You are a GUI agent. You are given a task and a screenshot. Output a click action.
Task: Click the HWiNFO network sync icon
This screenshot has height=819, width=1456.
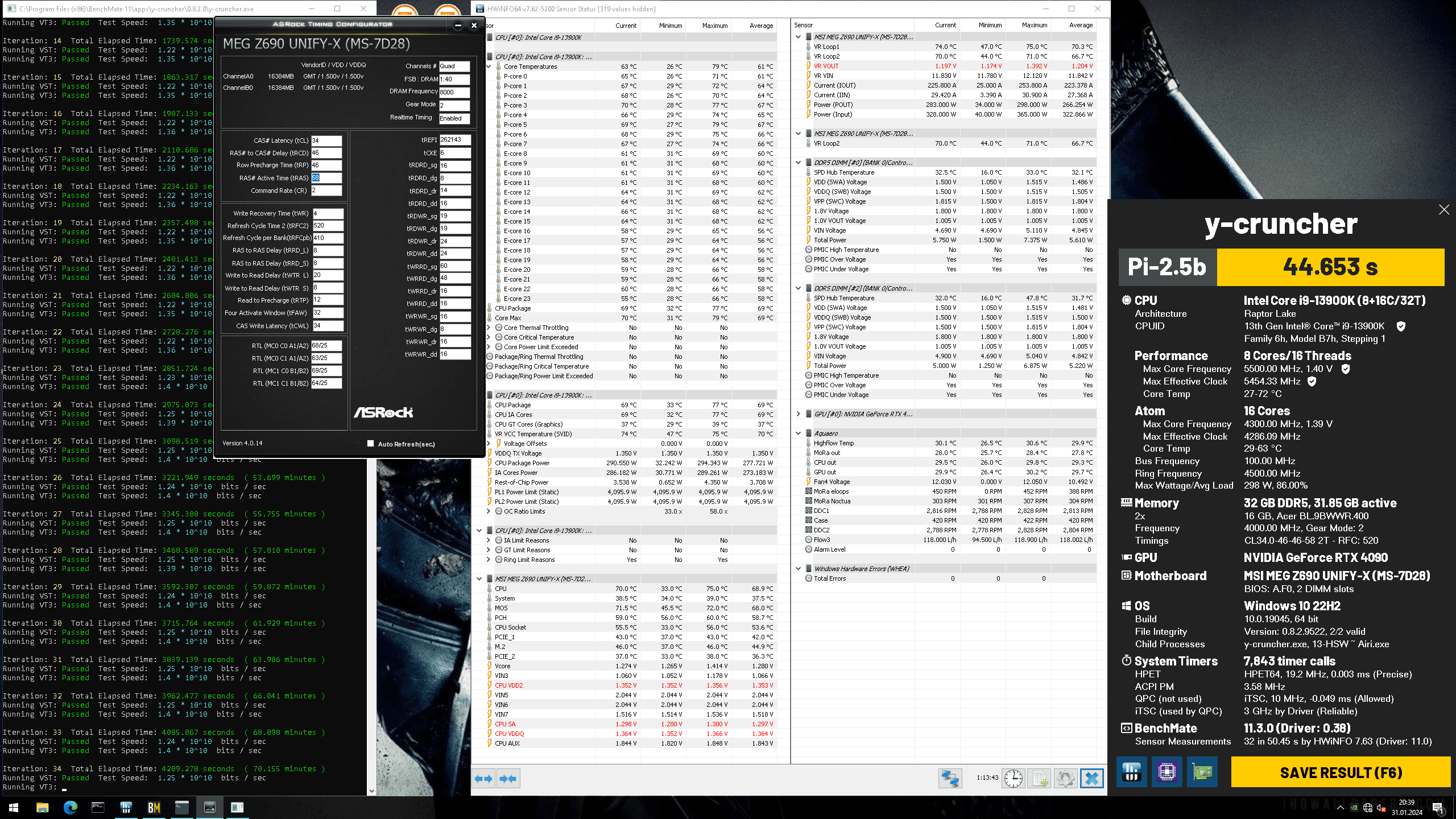950,778
